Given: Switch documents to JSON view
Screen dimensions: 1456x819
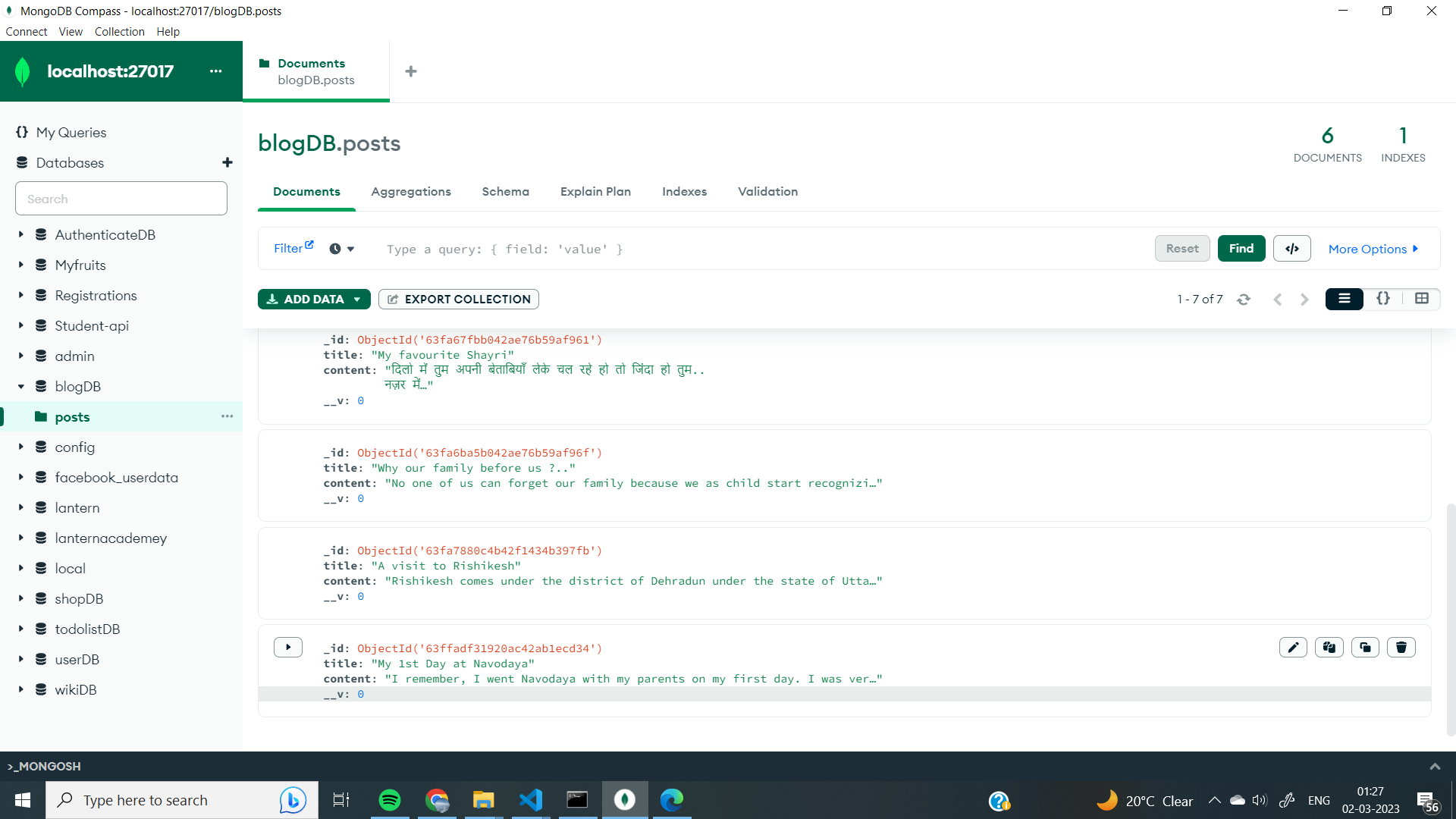Looking at the screenshot, I should pyautogui.click(x=1383, y=299).
